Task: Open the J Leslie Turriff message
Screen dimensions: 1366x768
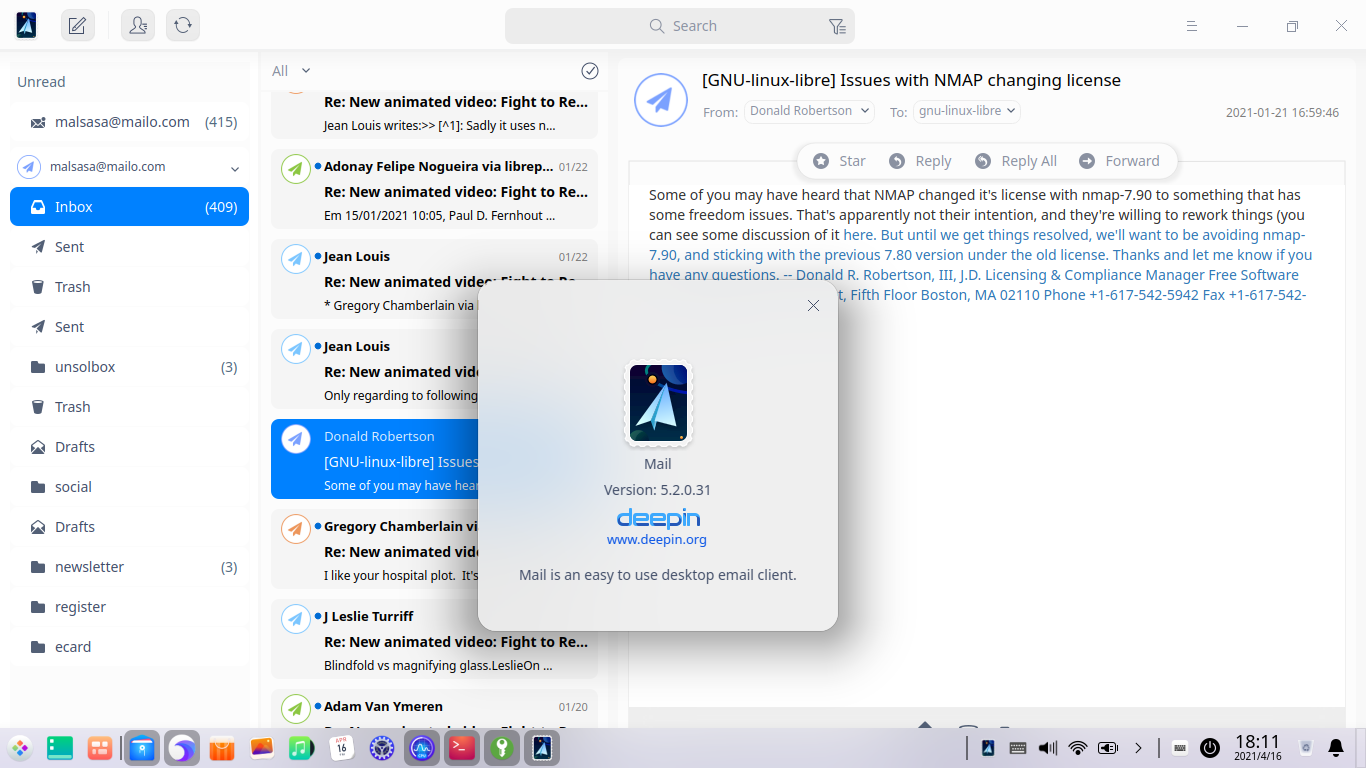Action: pos(434,640)
